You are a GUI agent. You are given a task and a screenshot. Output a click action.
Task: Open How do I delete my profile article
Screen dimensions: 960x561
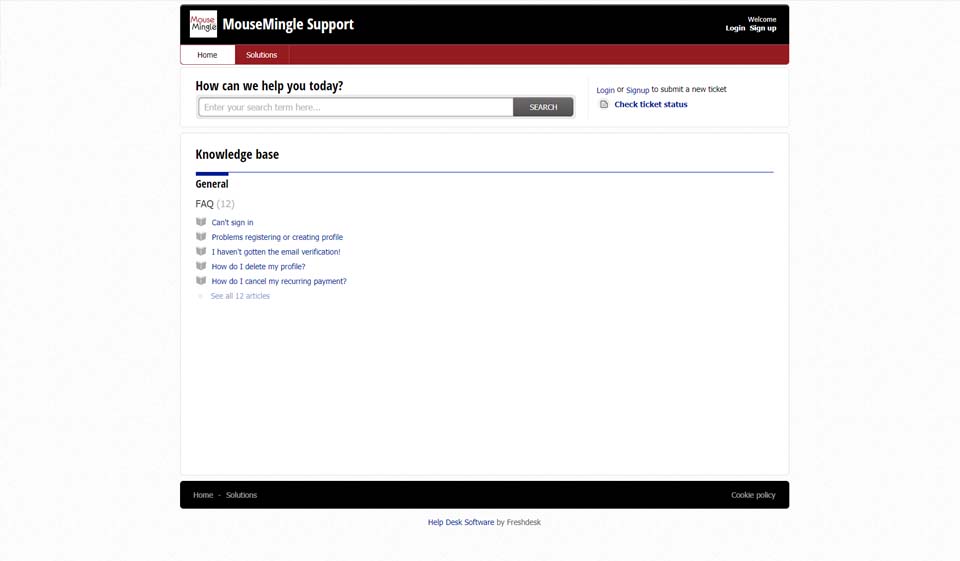(x=258, y=267)
